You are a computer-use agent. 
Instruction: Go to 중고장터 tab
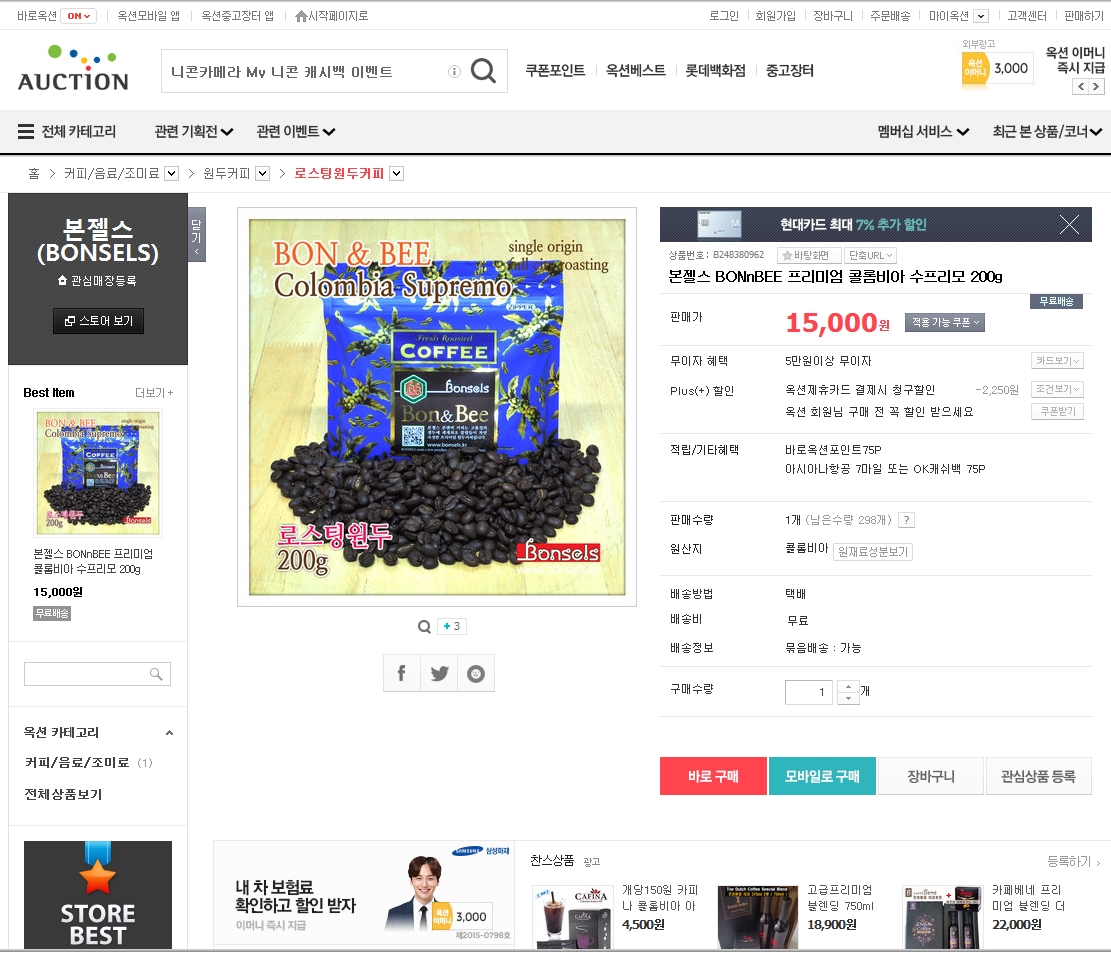click(789, 70)
